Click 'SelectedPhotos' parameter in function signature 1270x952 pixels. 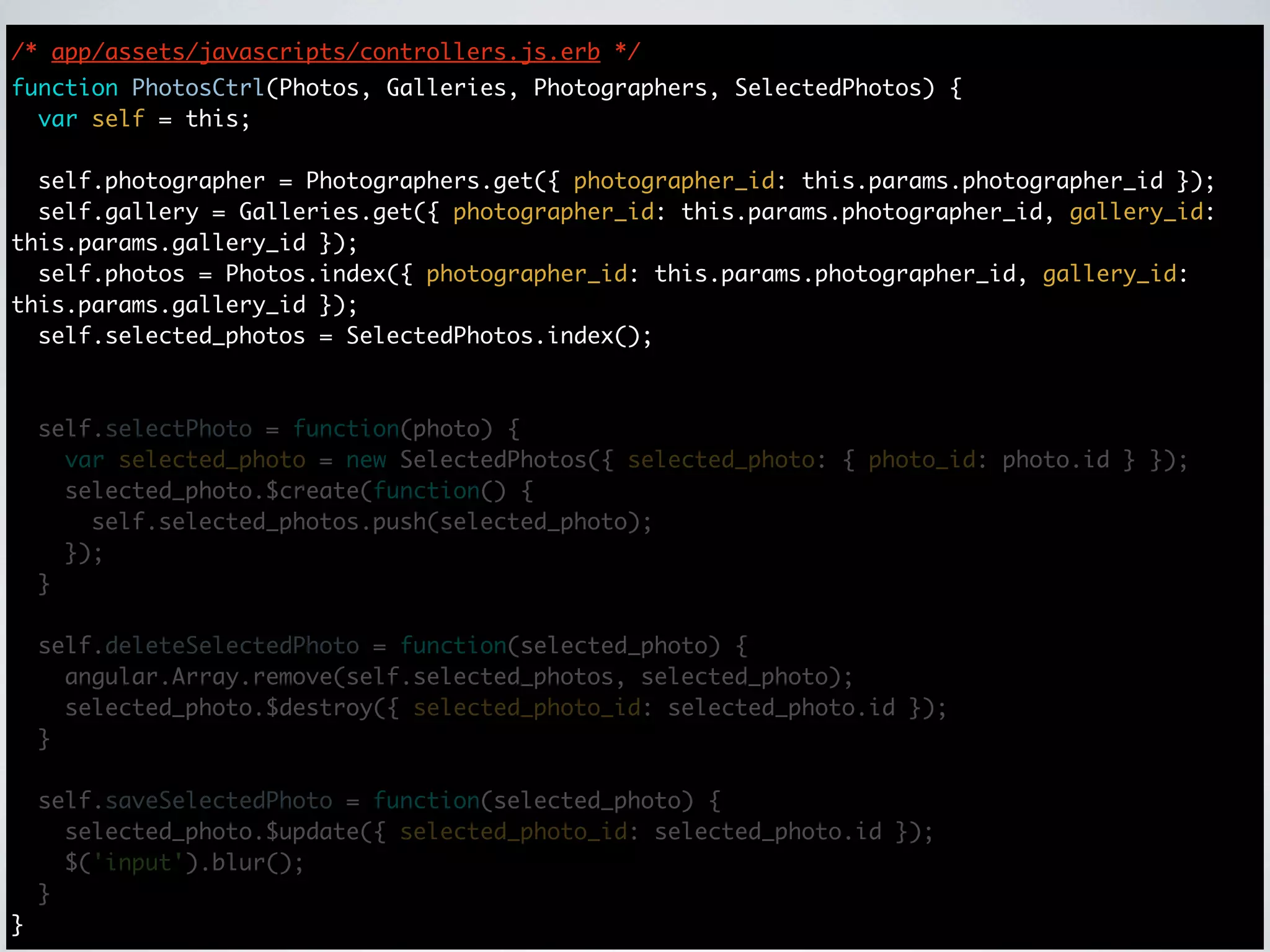(x=828, y=88)
